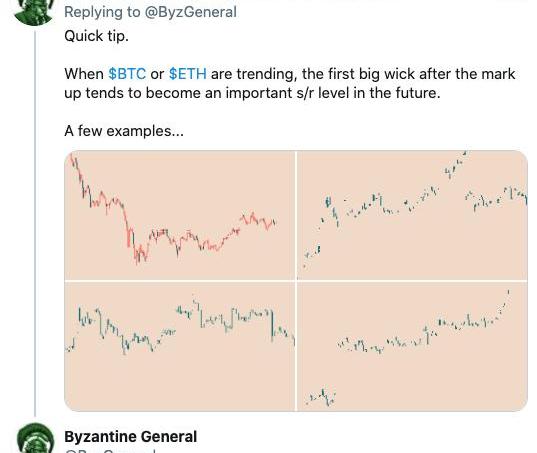View the bottom-left ranging chart image

(x=179, y=347)
